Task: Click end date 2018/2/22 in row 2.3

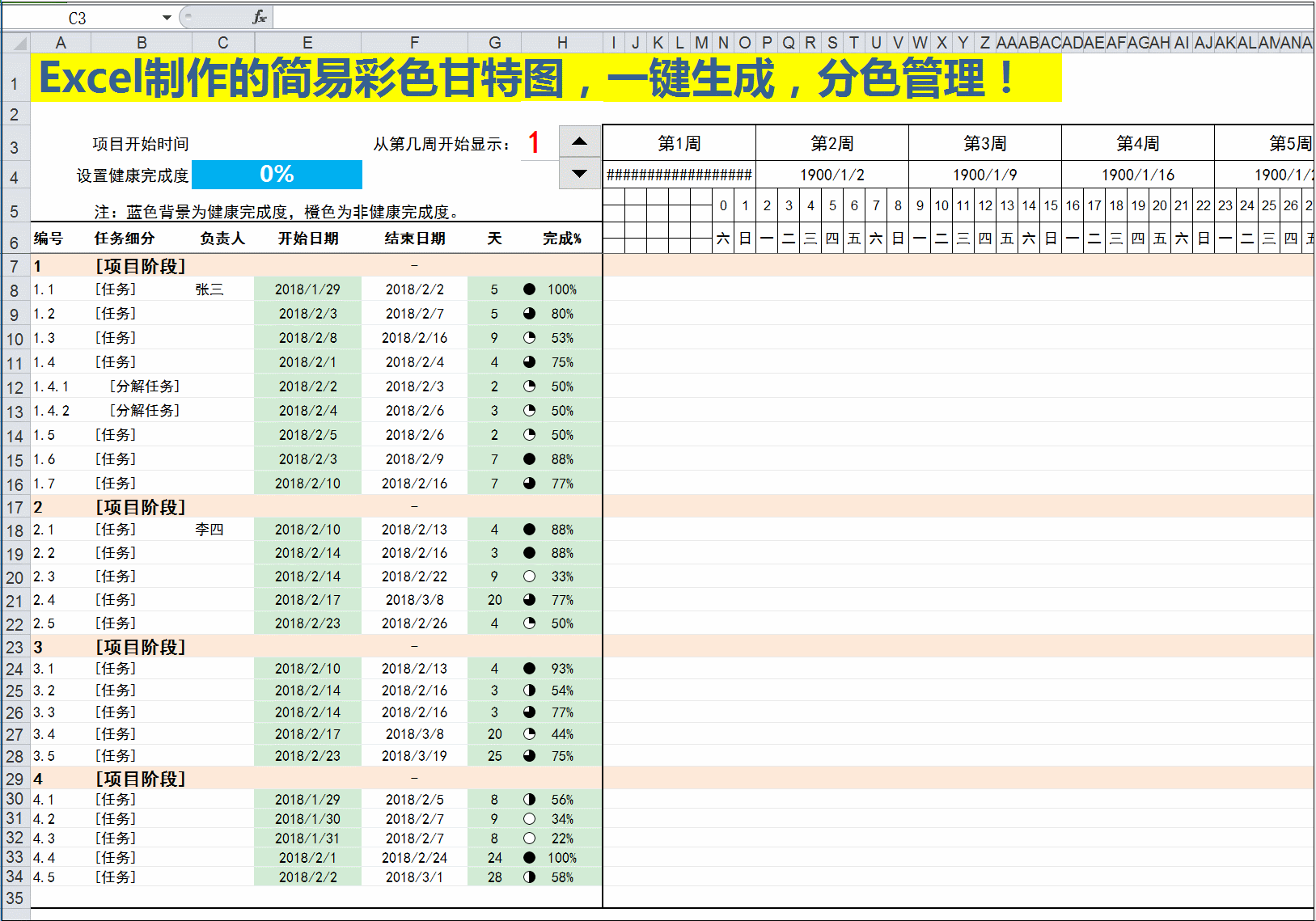Action: [x=414, y=577]
